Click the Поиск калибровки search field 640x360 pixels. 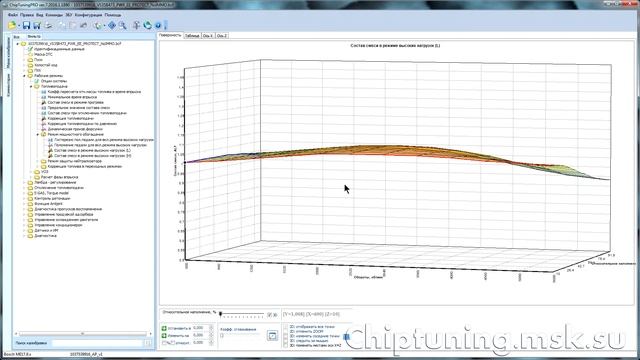click(97, 343)
